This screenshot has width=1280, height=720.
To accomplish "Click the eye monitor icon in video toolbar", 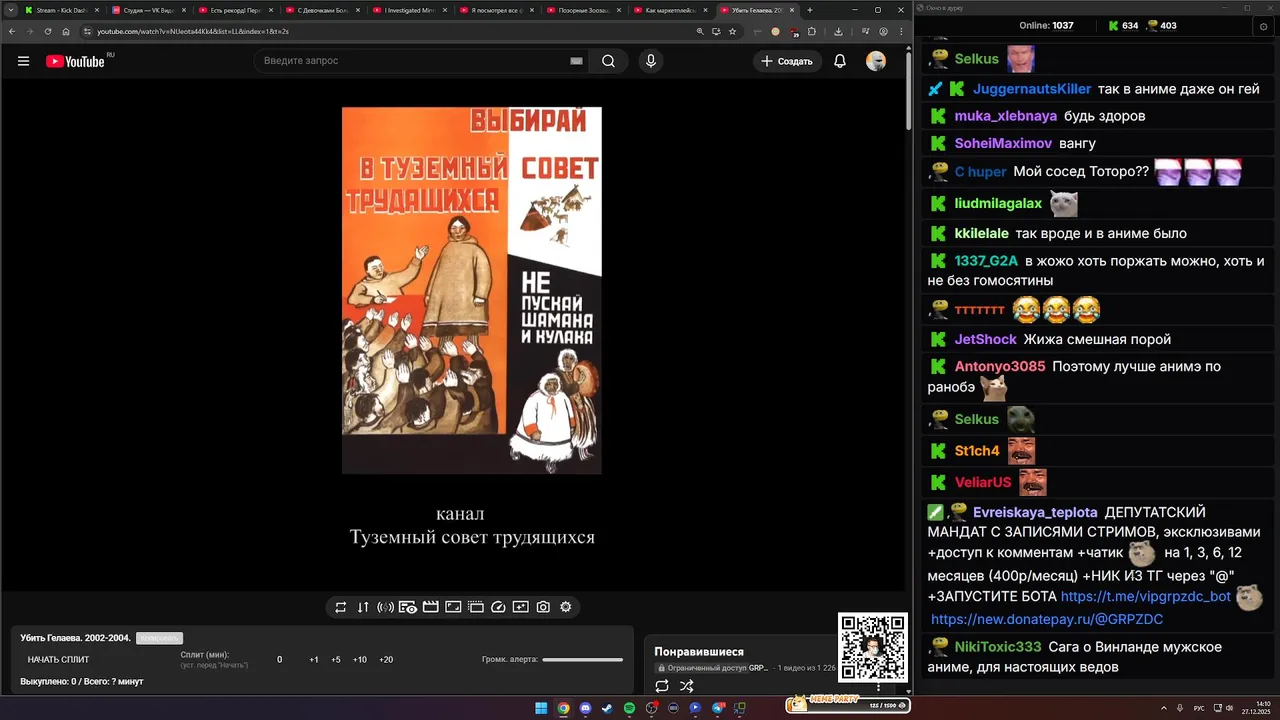I will [408, 607].
